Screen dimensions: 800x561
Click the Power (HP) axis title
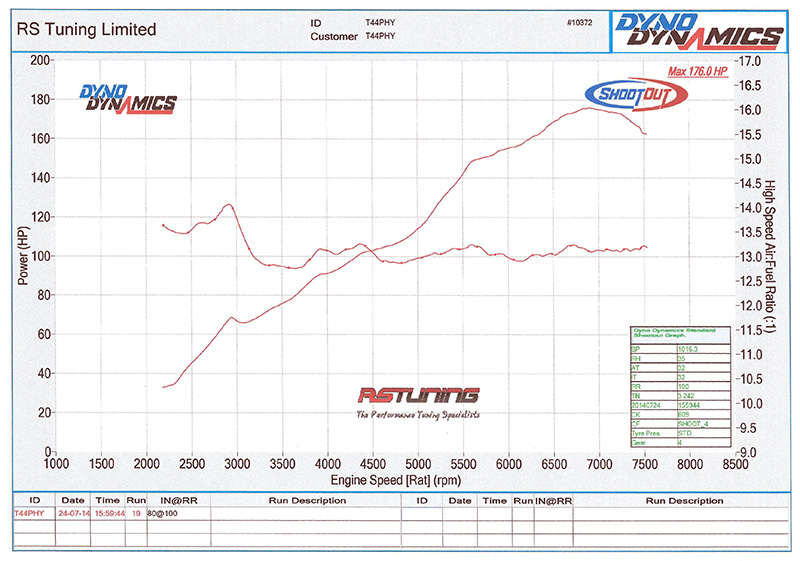[23, 256]
